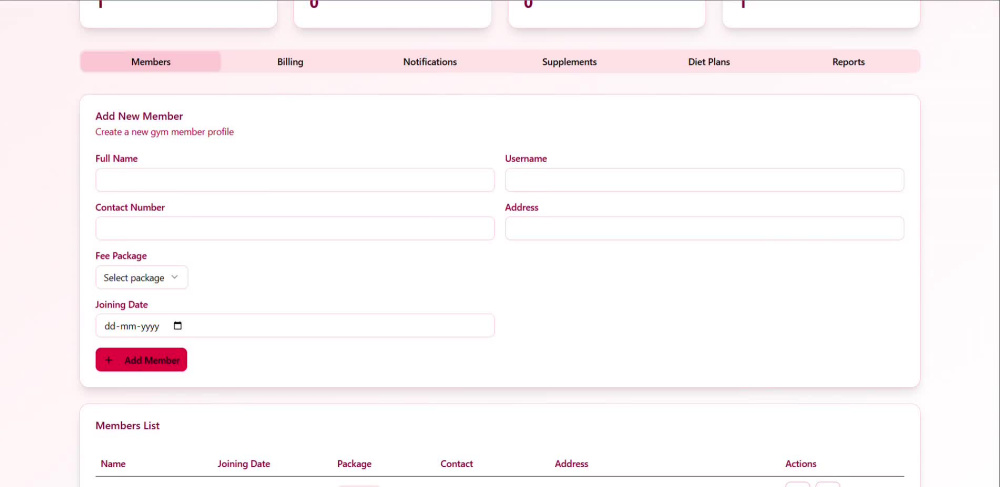Click the Contact Number field
The width and height of the screenshot is (1000, 487).
[x=295, y=228]
